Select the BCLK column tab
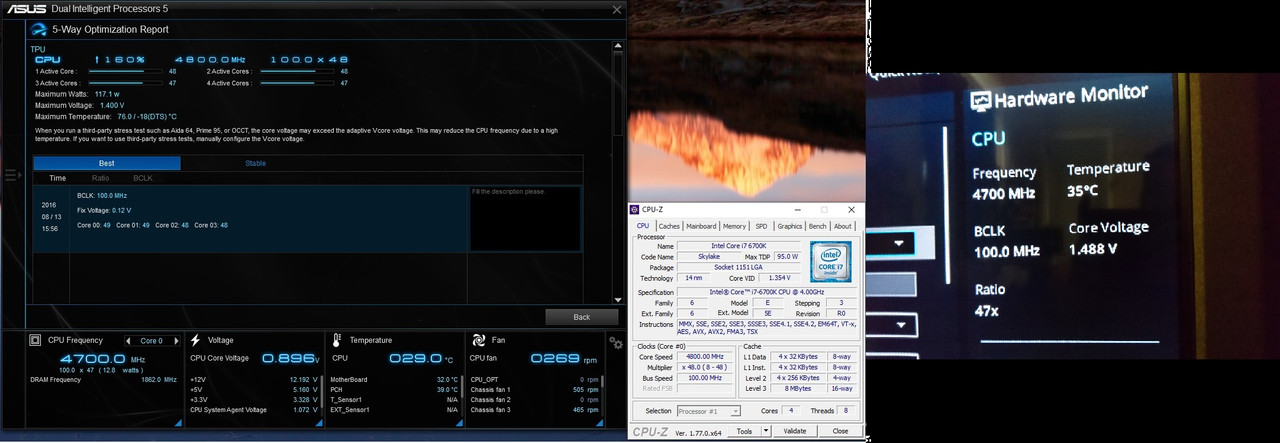Image resolution: width=1280 pixels, height=443 pixels. [143, 178]
